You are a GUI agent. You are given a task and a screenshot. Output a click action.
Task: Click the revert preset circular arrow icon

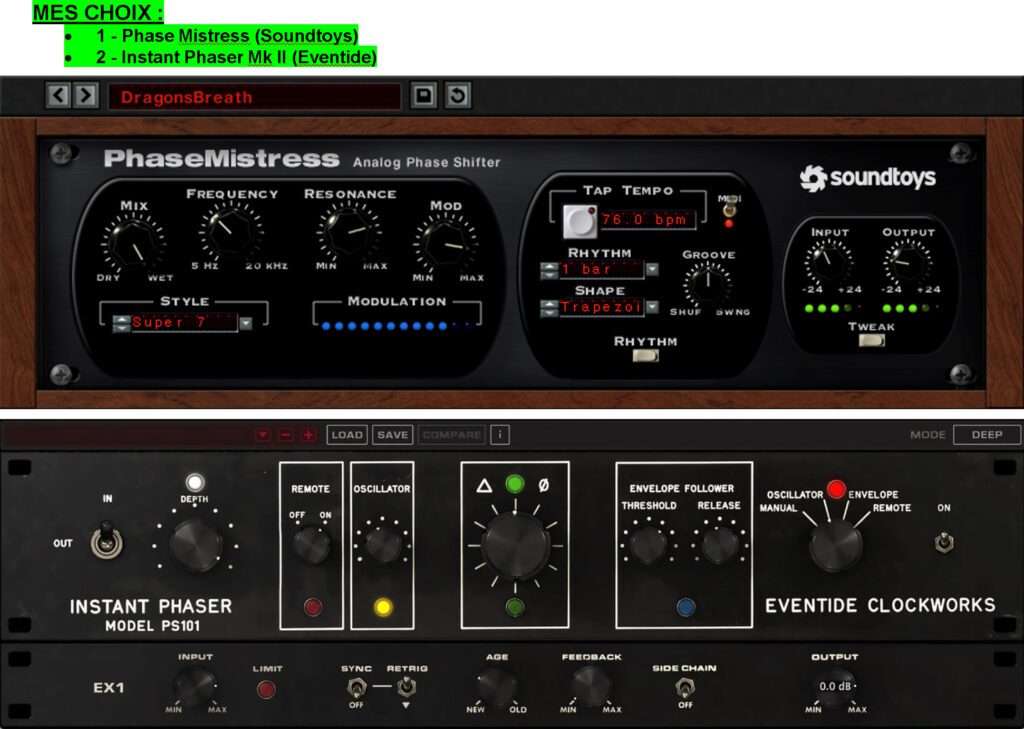click(x=457, y=96)
